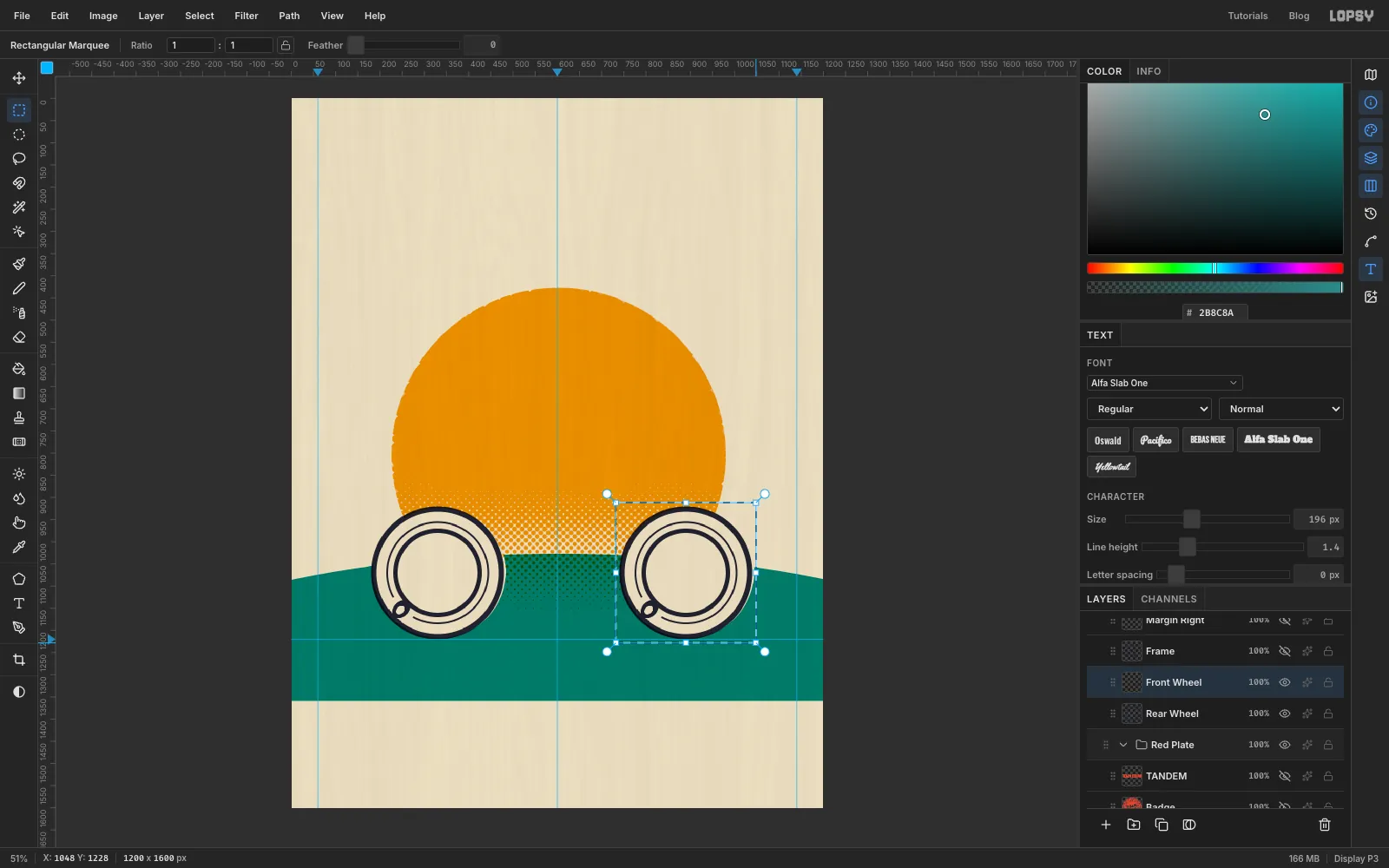The height and width of the screenshot is (868, 1389).
Task: Choose the Pacifico font preset
Action: 1155,440
